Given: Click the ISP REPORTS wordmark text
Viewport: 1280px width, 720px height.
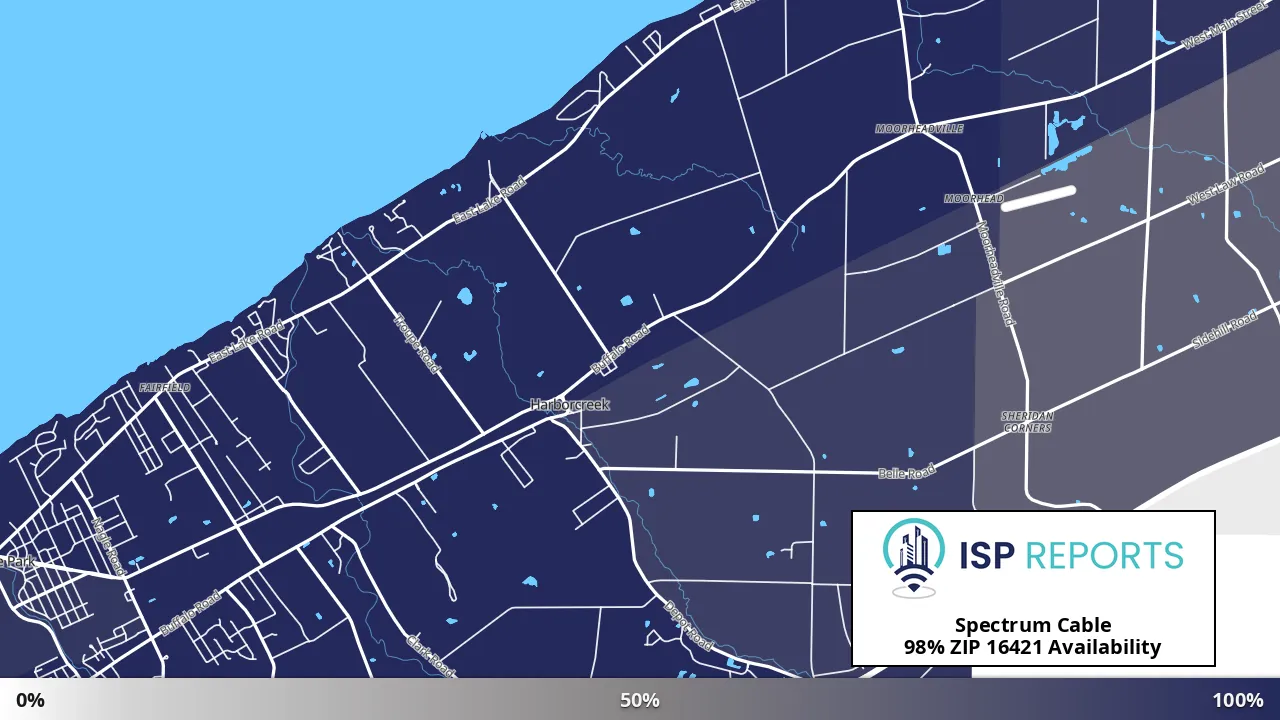Looking at the screenshot, I should click(x=1071, y=556).
